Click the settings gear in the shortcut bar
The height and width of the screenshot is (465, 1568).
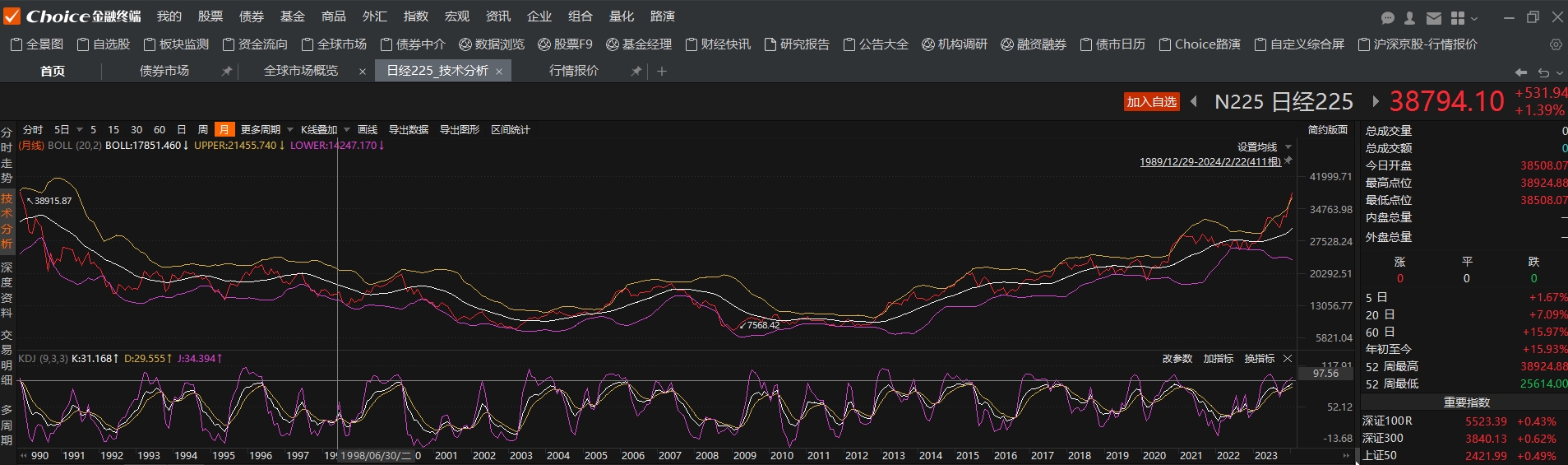[1556, 44]
